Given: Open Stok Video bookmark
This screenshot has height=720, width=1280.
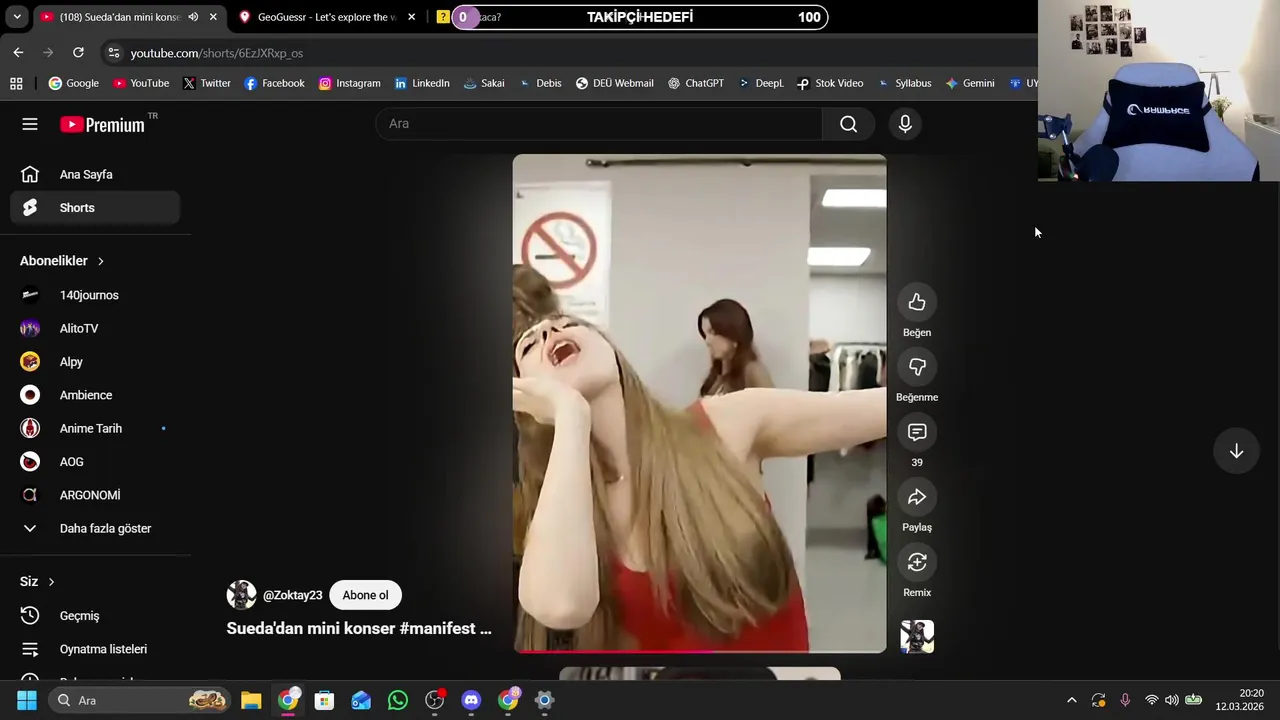Looking at the screenshot, I should [830, 83].
